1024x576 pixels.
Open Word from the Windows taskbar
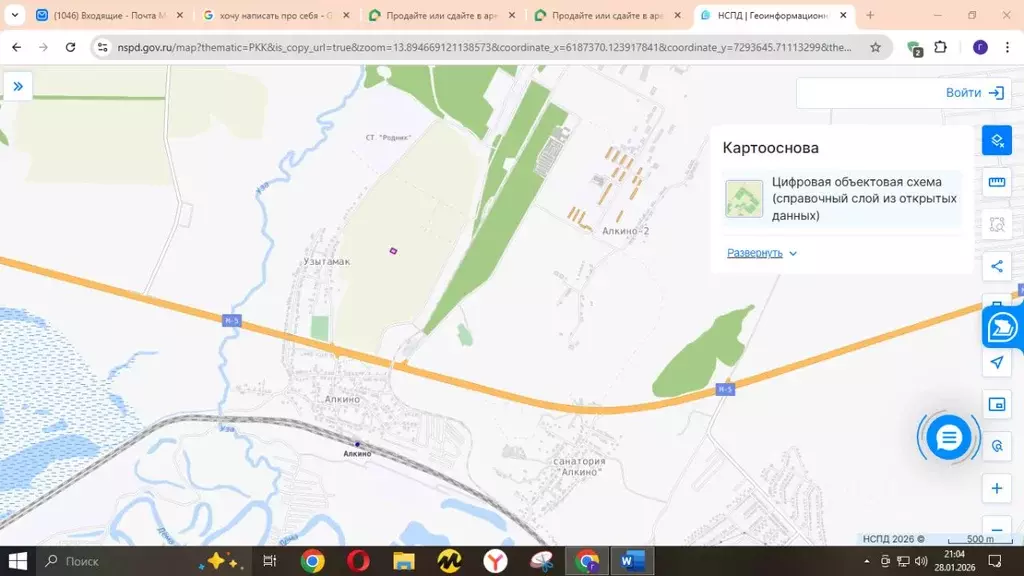point(630,561)
